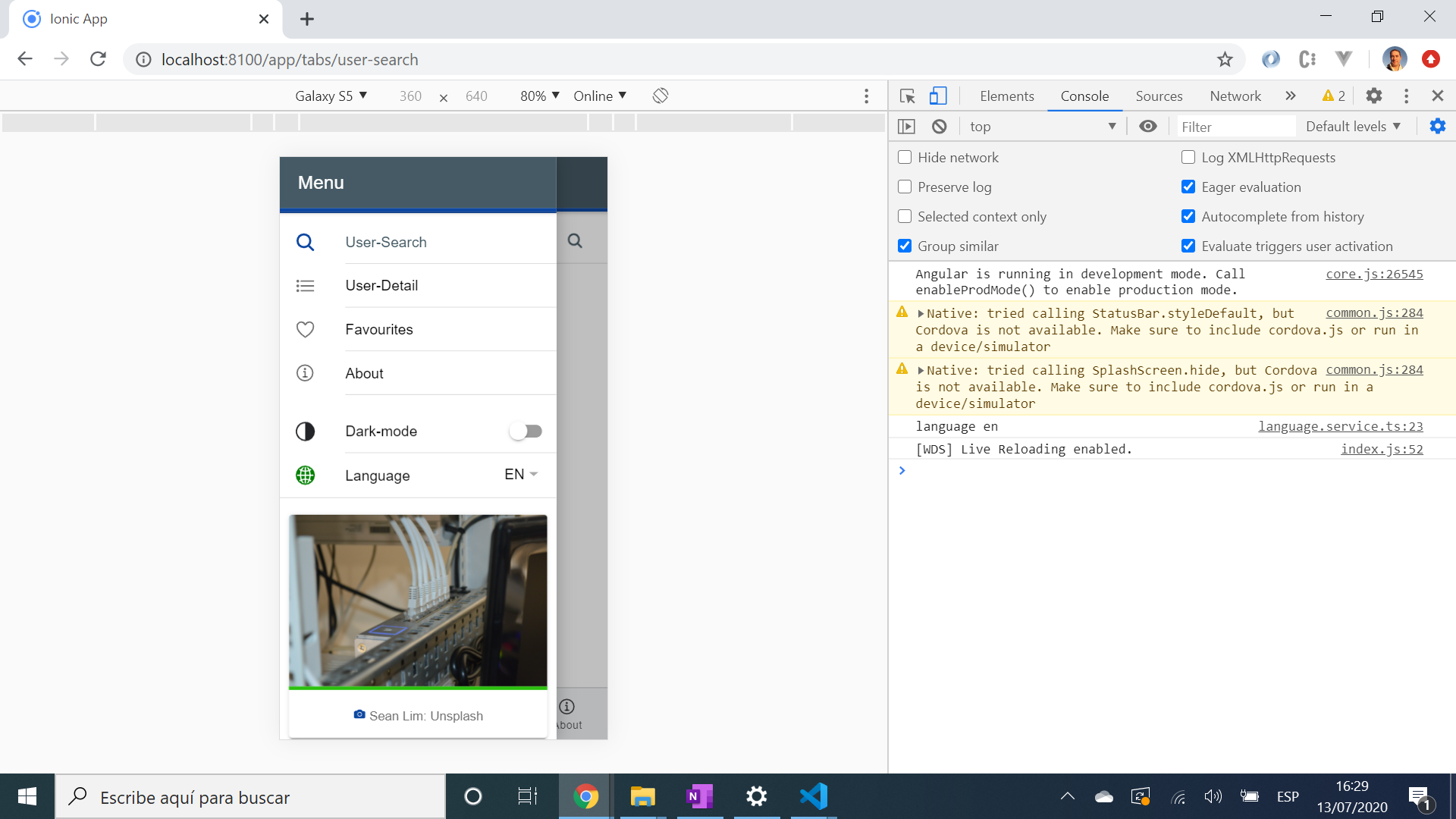Select the Favourites menu item
The image size is (1456, 819).
(x=379, y=330)
